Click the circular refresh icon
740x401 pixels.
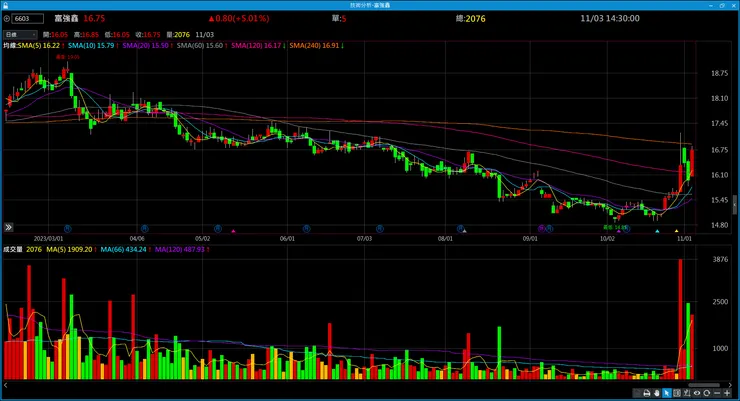(x=706, y=393)
